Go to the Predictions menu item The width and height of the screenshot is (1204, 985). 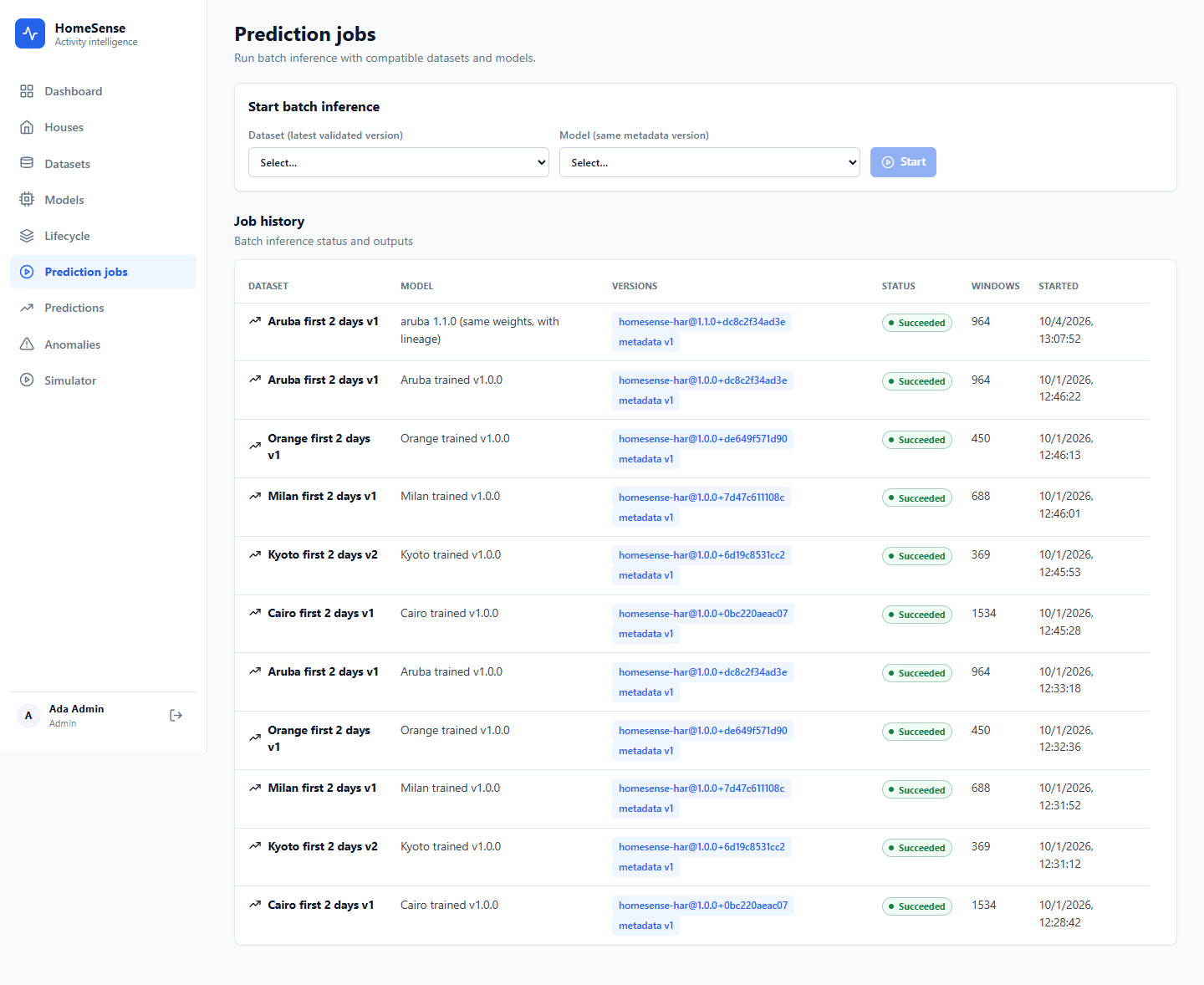pos(74,308)
